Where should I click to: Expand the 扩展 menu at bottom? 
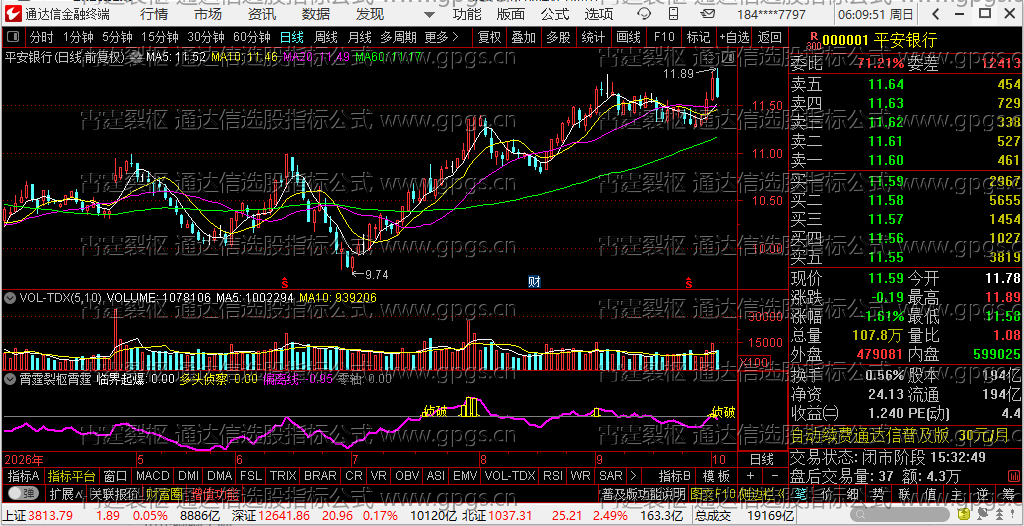66,493
